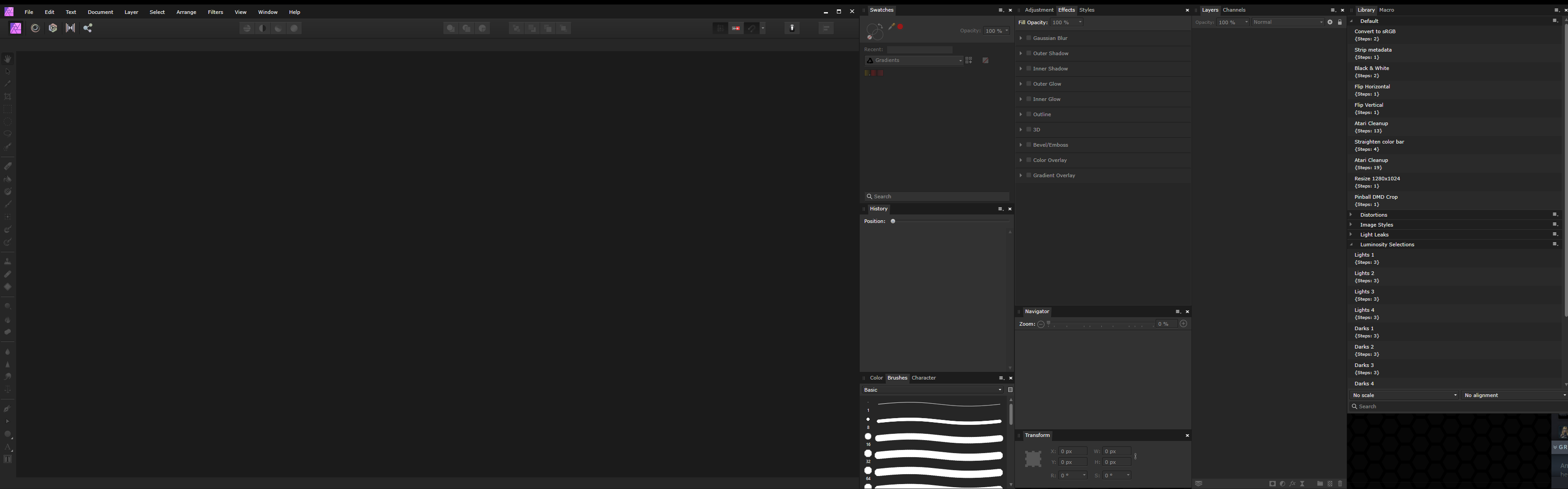This screenshot has height=489, width=1568.
Task: Click the Transform X position field
Action: tap(1073, 451)
